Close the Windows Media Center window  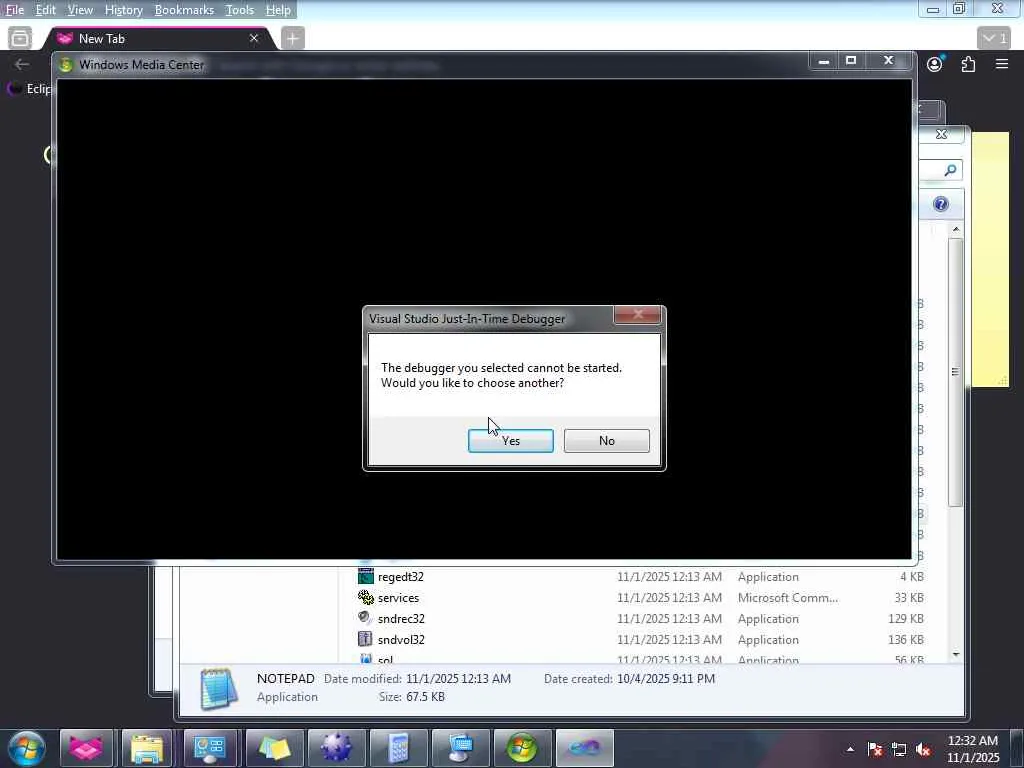[888, 61]
